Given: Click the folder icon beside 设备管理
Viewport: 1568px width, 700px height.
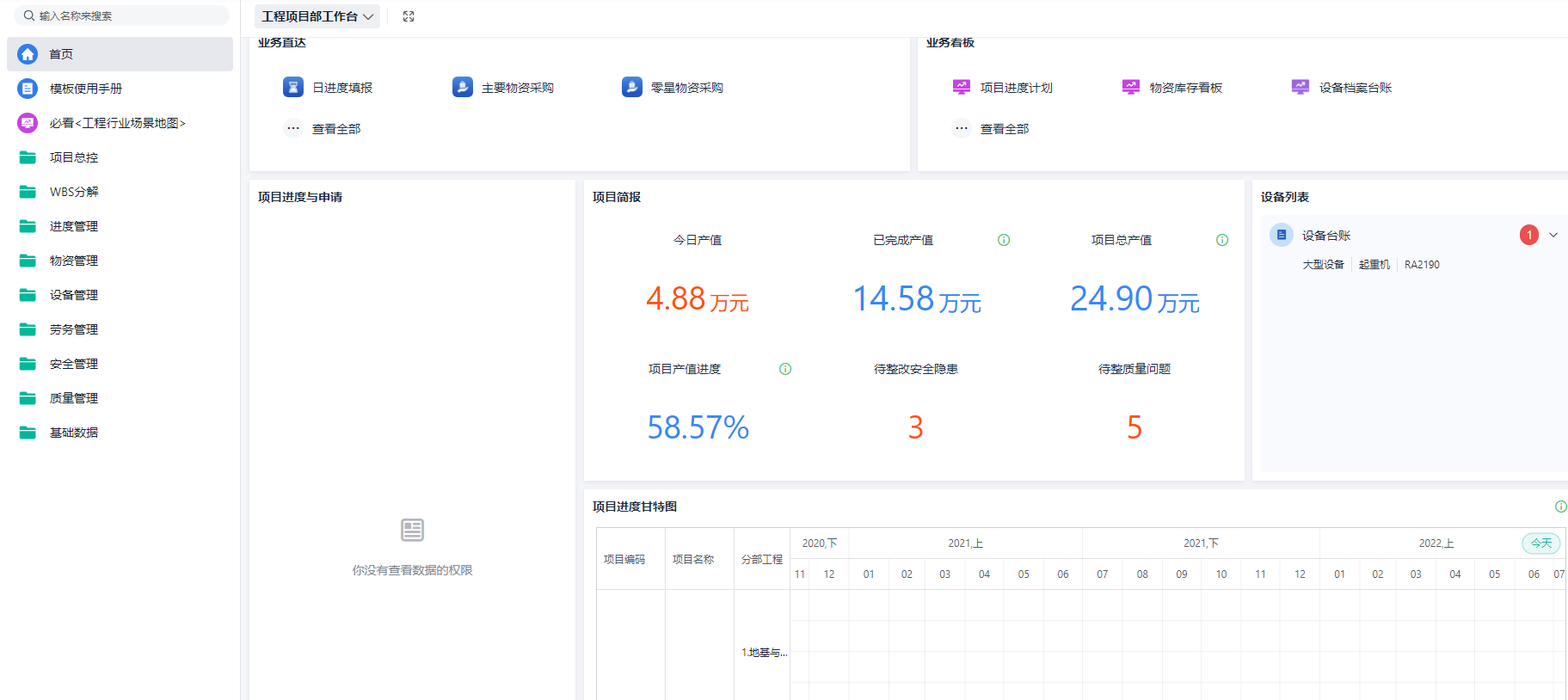Looking at the screenshot, I should tap(28, 295).
